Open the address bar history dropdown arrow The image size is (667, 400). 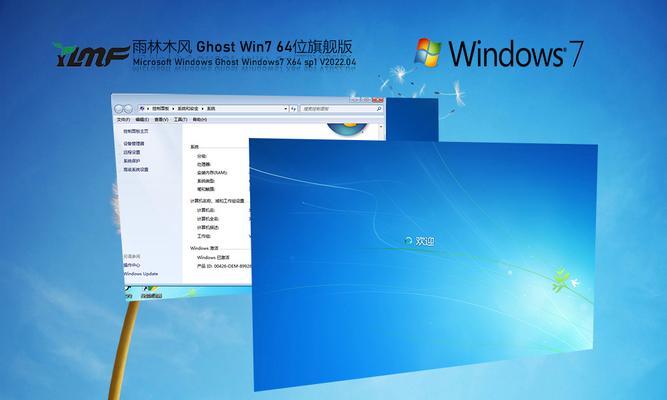click(285, 109)
